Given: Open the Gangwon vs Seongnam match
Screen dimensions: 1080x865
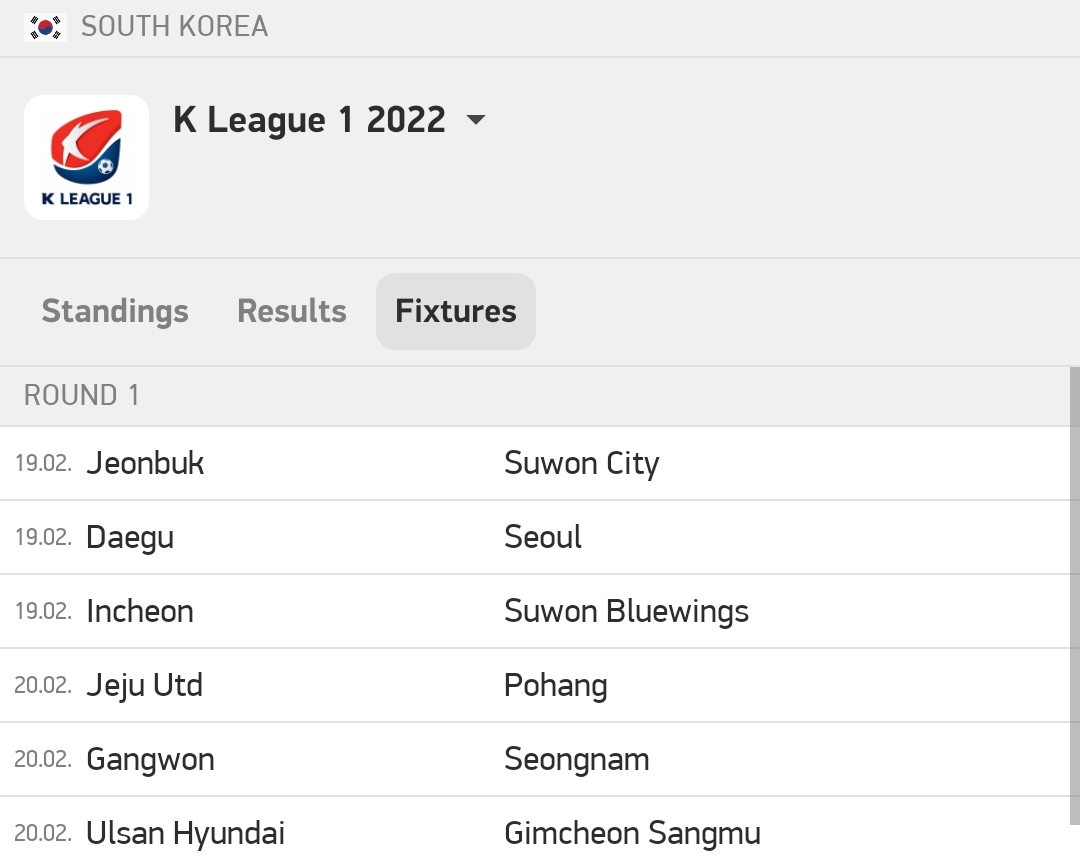Looking at the screenshot, I should [534, 760].
